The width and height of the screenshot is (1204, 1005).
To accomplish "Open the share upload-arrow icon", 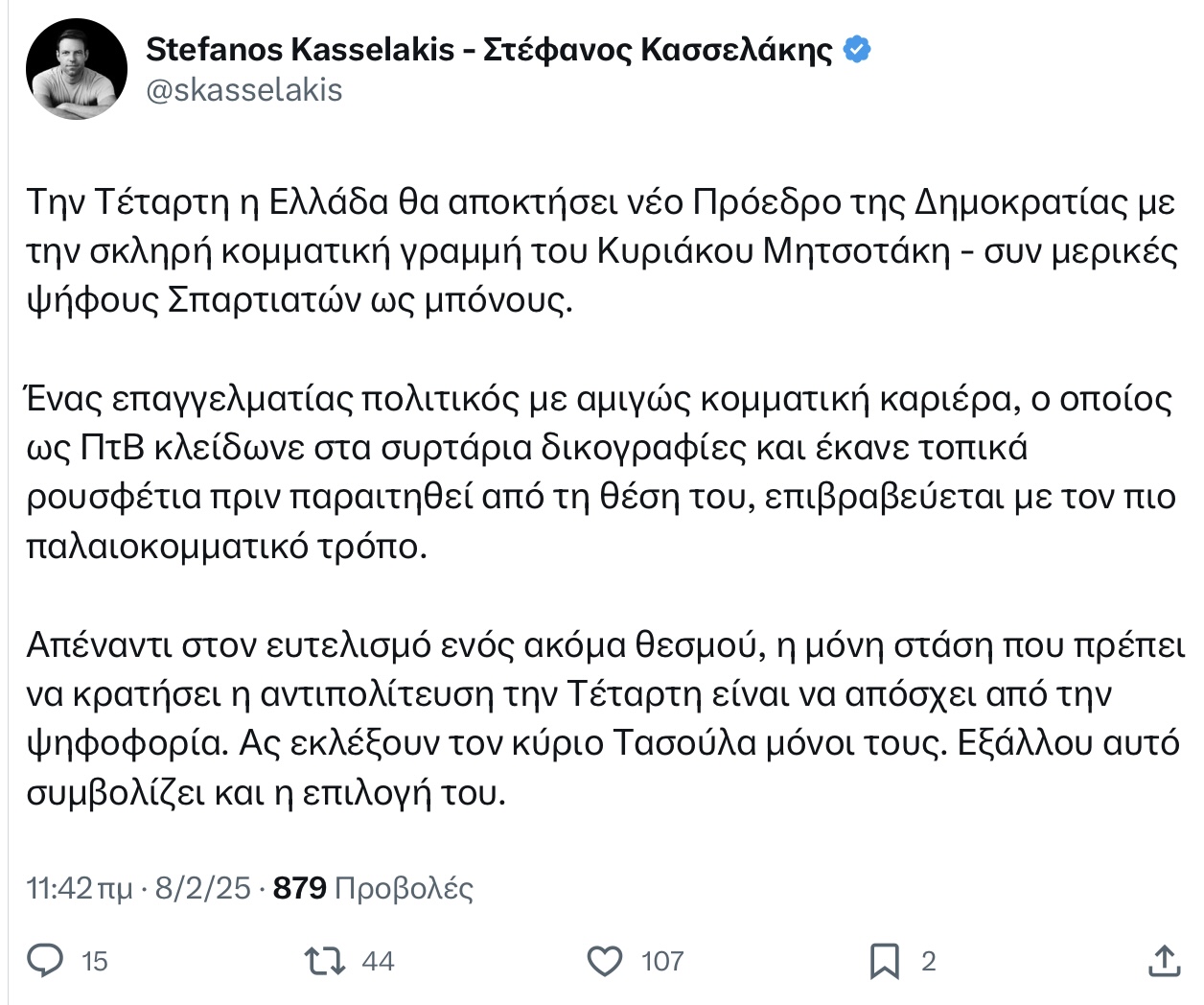I will 1164,960.
